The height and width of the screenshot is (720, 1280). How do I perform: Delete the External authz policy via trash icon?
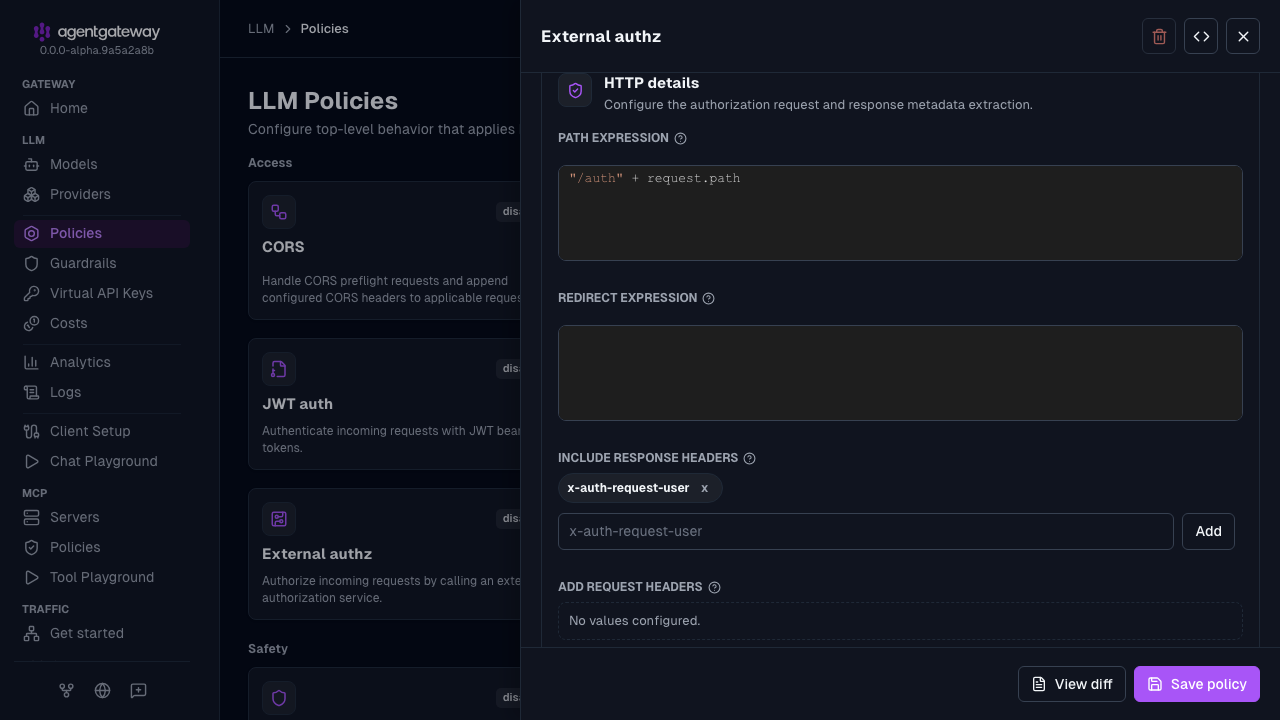tap(1159, 36)
